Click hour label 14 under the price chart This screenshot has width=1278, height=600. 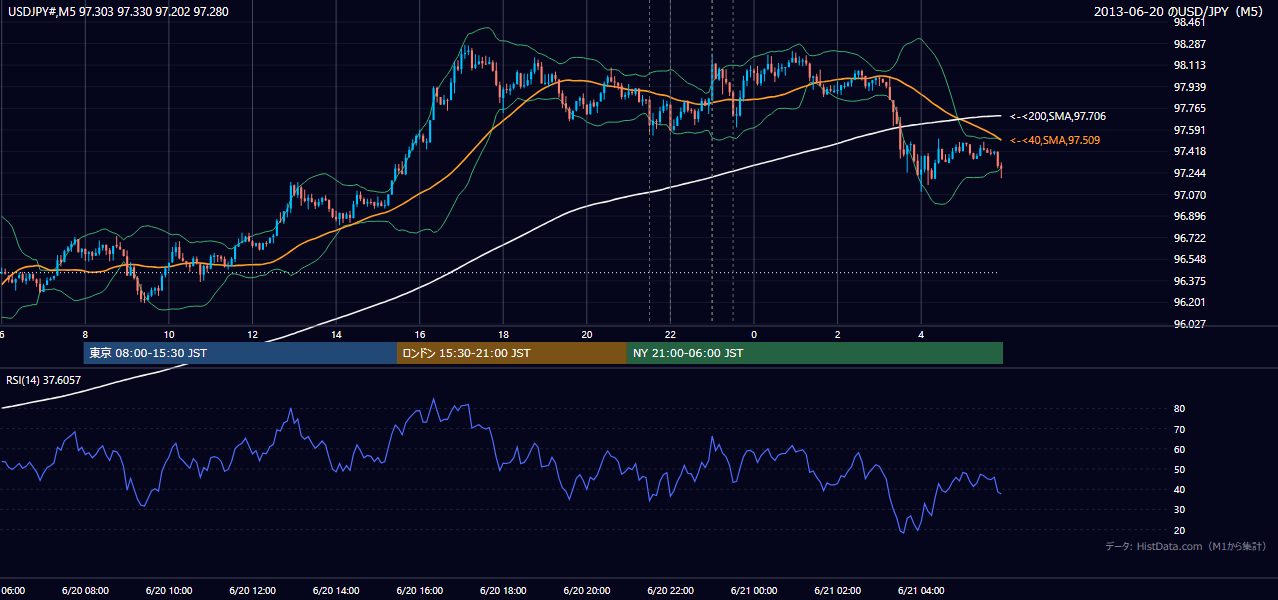tap(336, 334)
